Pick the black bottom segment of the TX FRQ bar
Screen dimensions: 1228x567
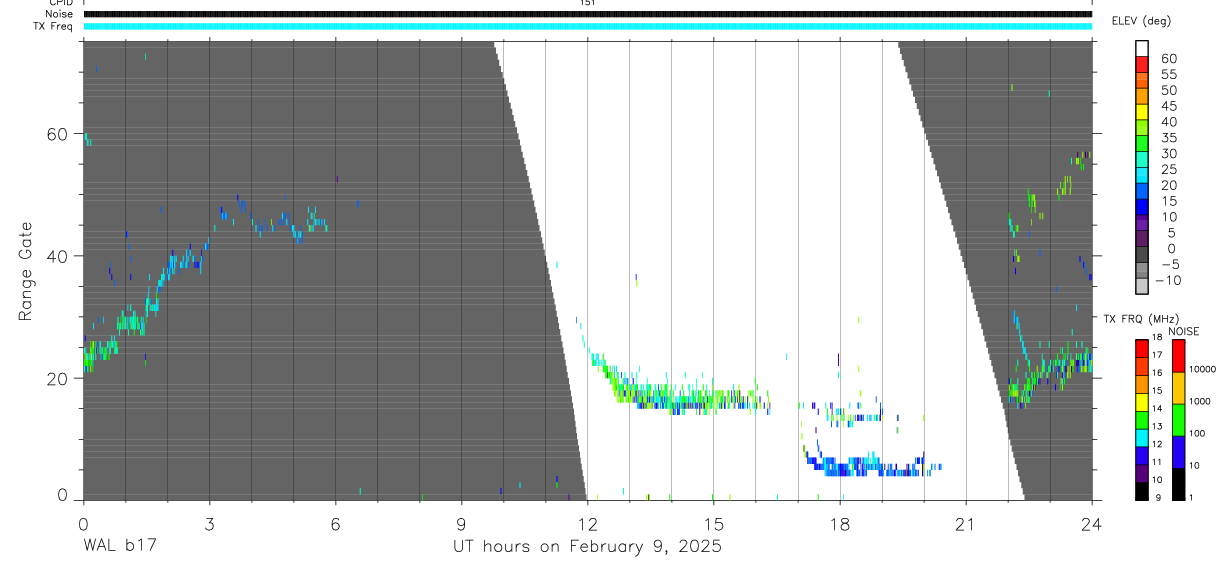pos(1141,491)
